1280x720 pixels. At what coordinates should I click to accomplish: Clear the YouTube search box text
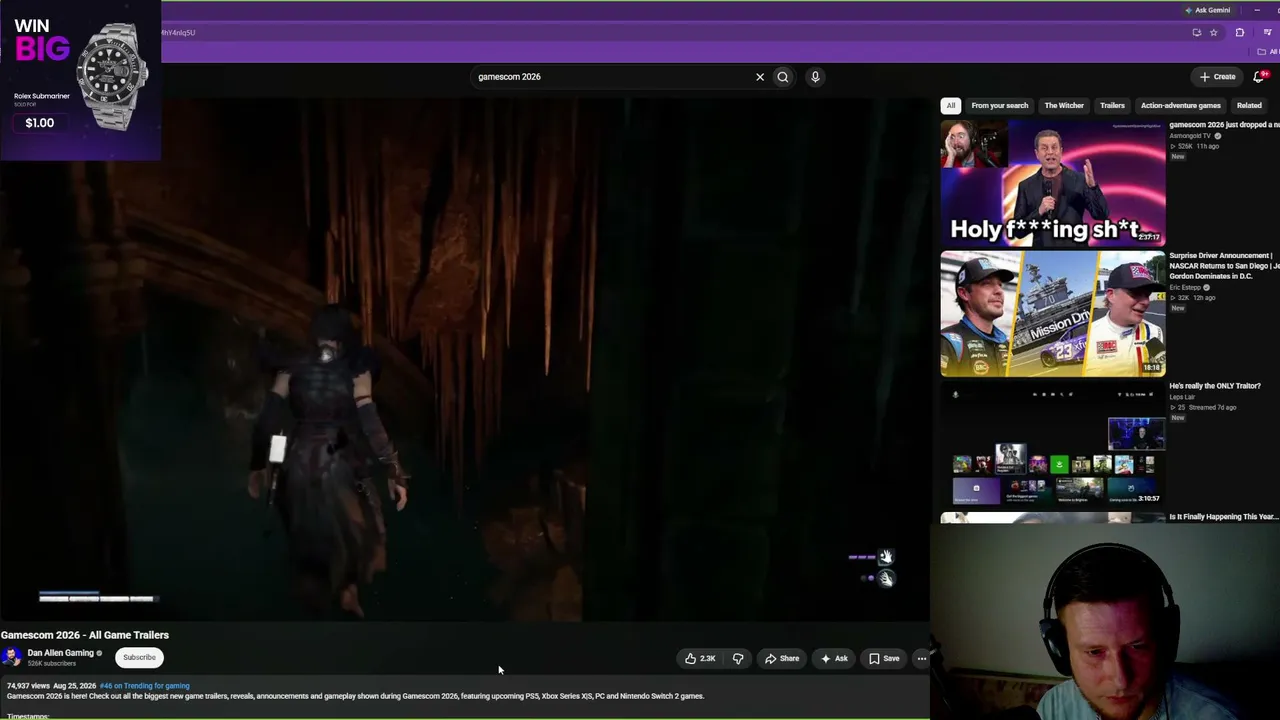(x=760, y=77)
